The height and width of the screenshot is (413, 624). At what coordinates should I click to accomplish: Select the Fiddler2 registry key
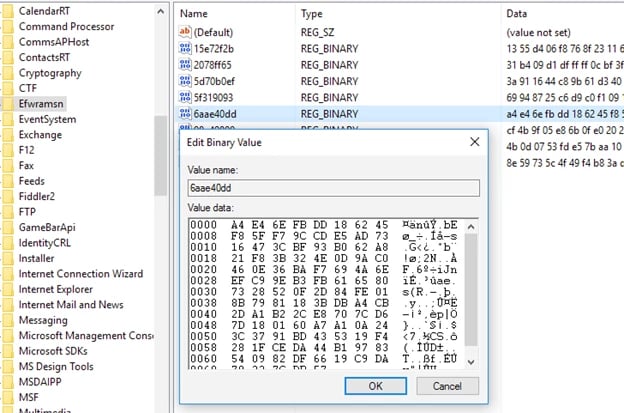click(40, 195)
